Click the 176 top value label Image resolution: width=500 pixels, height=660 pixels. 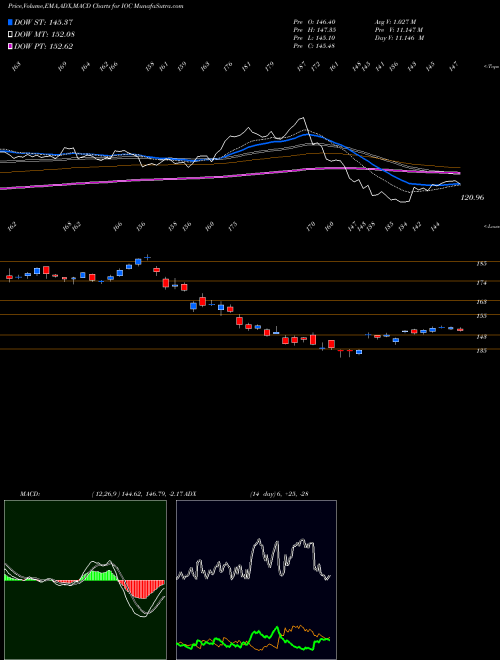[x=228, y=67]
